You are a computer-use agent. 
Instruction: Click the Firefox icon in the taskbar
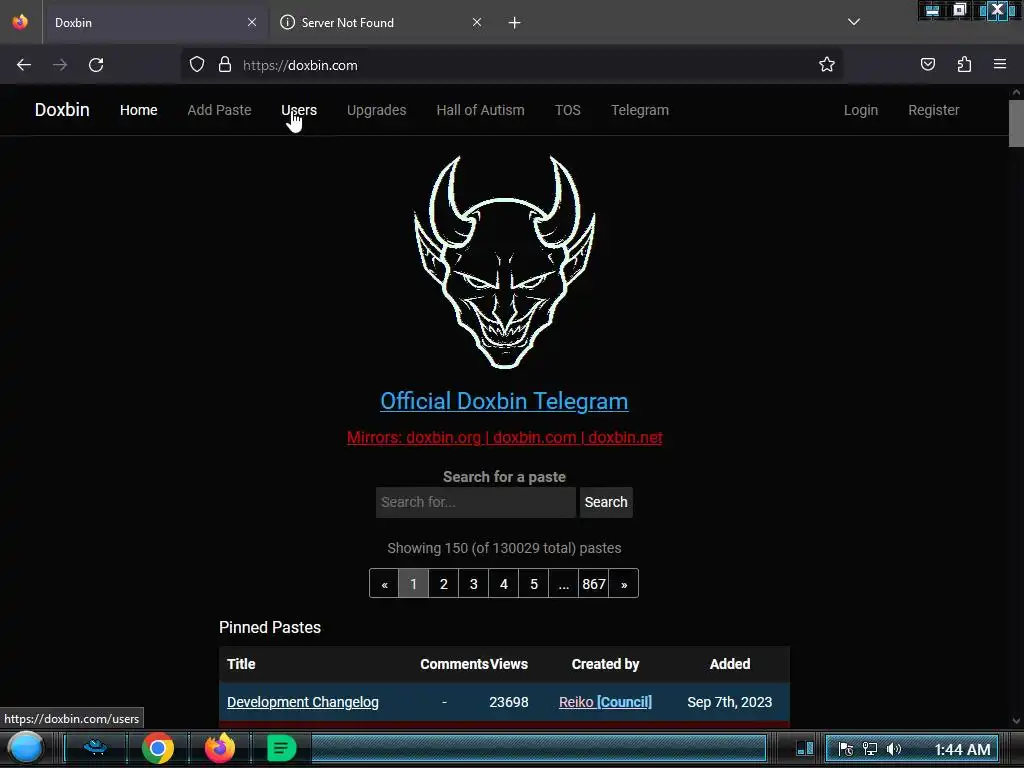[219, 748]
